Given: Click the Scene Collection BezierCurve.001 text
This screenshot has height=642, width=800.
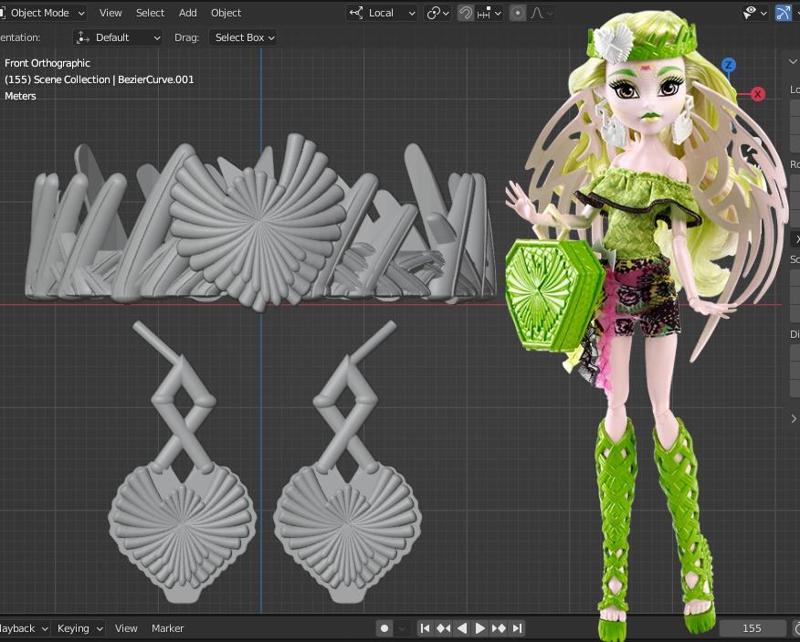Looking at the screenshot, I should point(99,80).
